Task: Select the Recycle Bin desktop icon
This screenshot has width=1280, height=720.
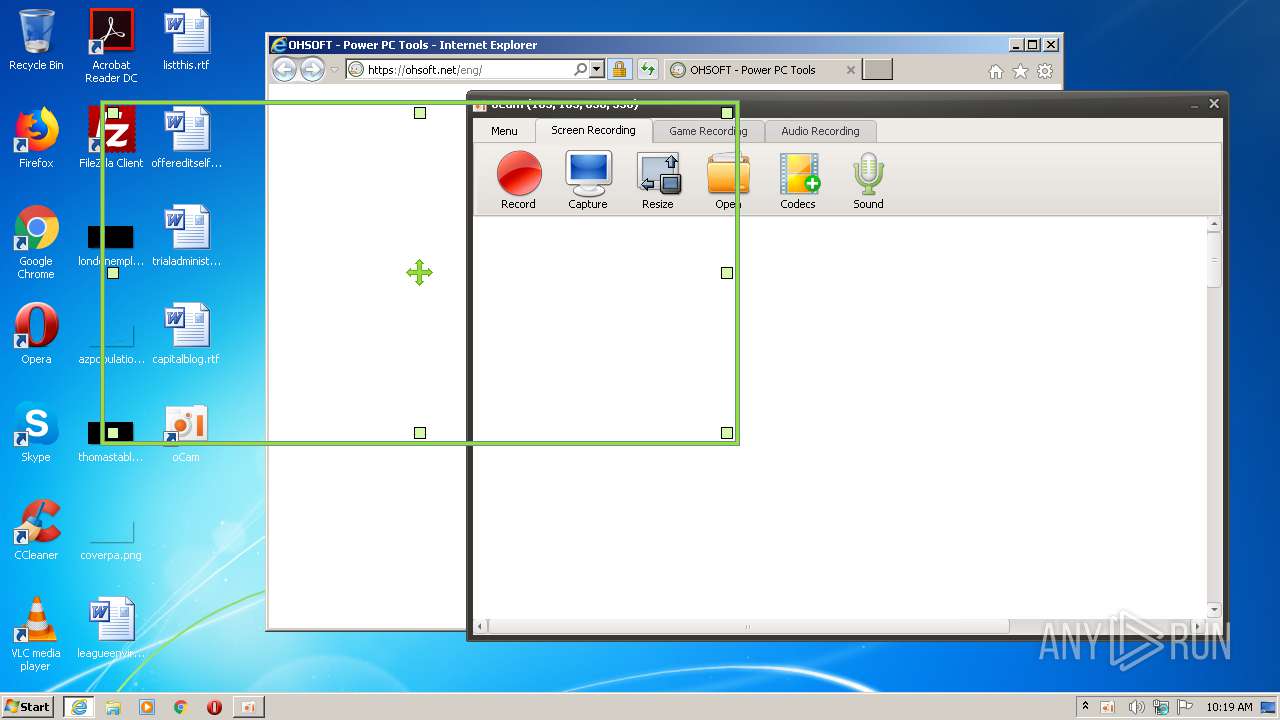Action: [x=36, y=41]
